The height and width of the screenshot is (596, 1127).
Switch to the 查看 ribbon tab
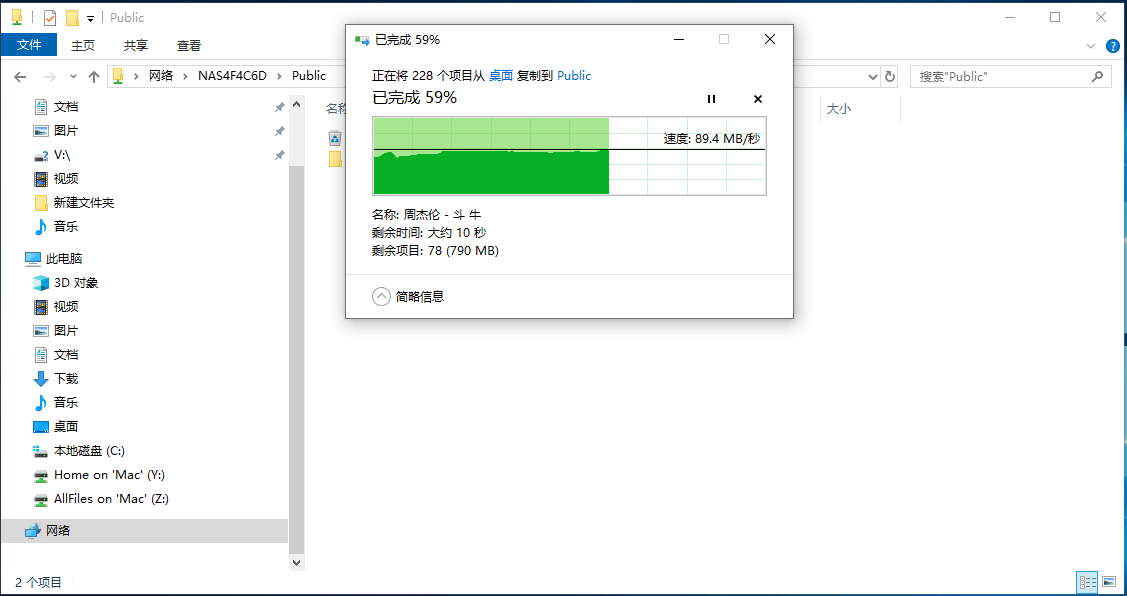point(189,45)
